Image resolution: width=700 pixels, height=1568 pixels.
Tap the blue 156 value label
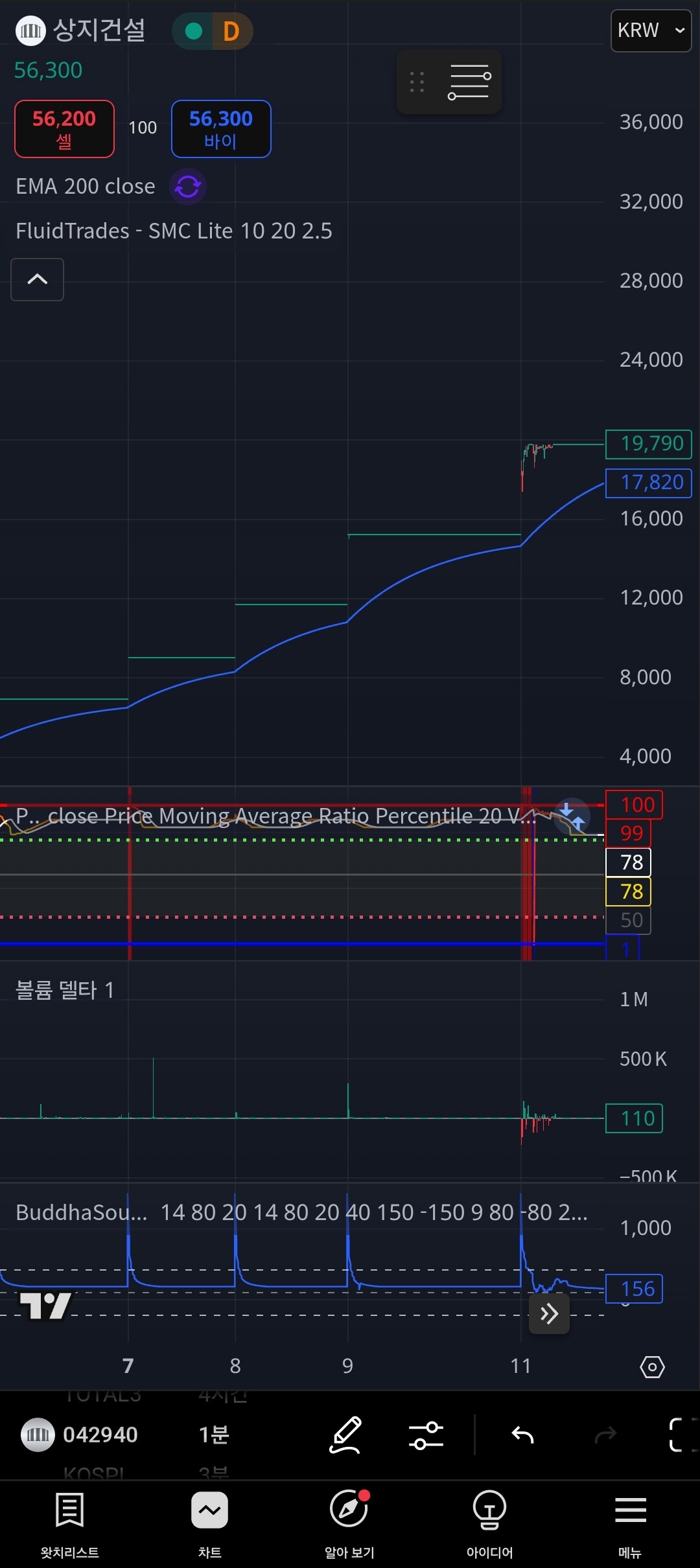tap(634, 1289)
